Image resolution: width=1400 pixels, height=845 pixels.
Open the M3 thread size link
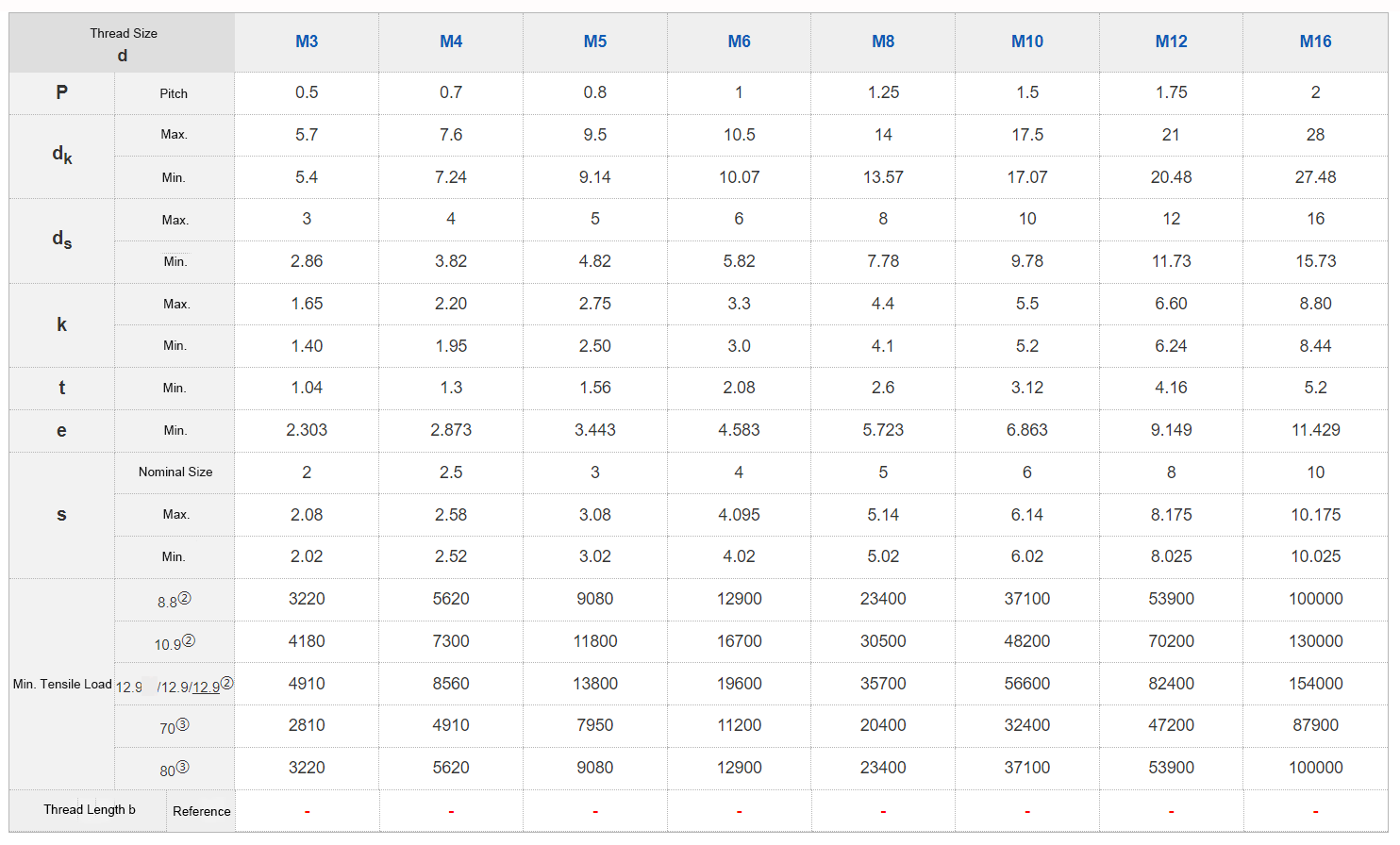[x=307, y=41]
